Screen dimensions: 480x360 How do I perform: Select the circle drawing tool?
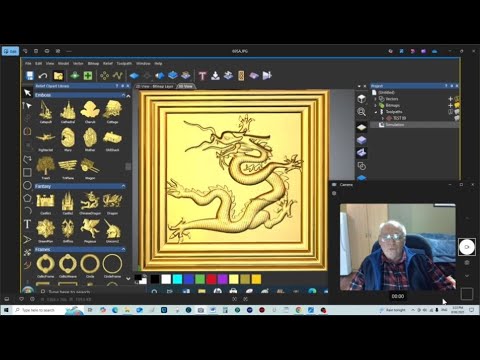(x=27, y=186)
